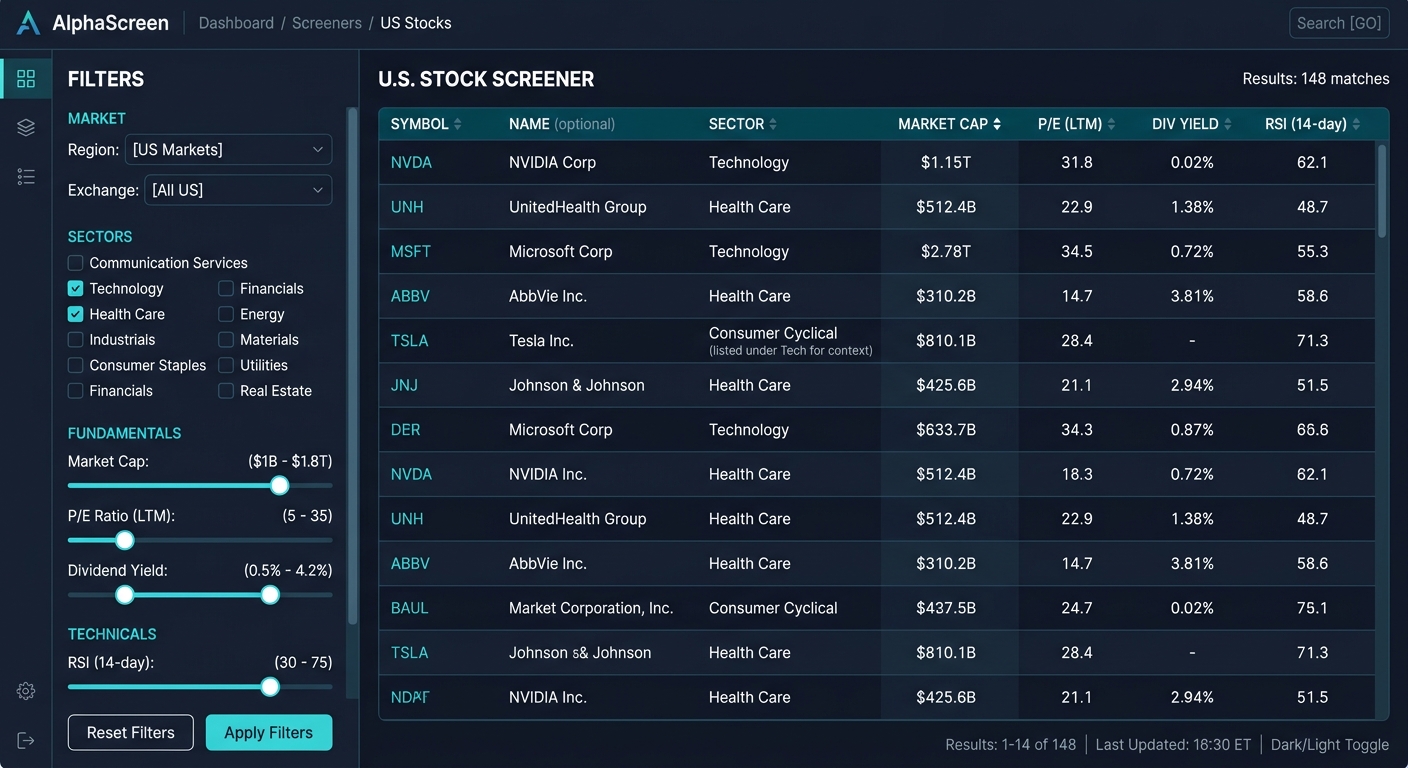Screen dimensions: 1408x768
Task: Enable the Real Estate checkbox
Action: coord(226,391)
